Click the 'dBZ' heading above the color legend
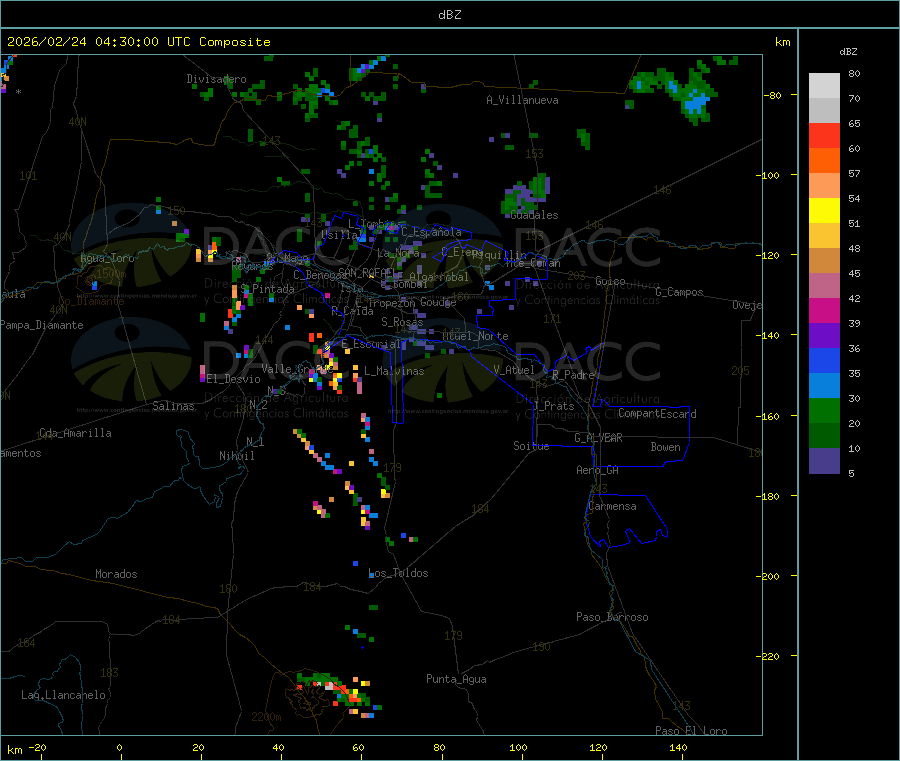 pyautogui.click(x=848, y=52)
